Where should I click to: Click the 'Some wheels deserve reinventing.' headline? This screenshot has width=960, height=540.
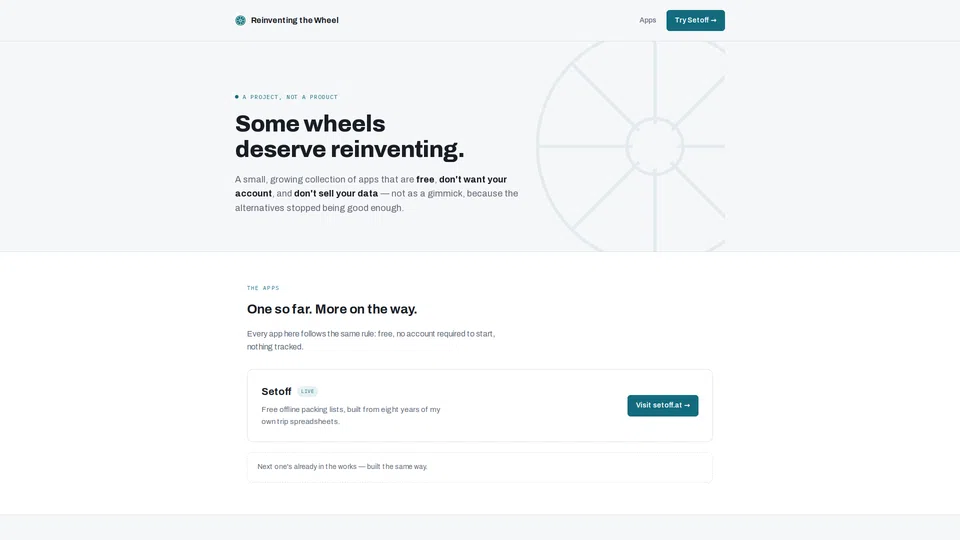tap(350, 137)
